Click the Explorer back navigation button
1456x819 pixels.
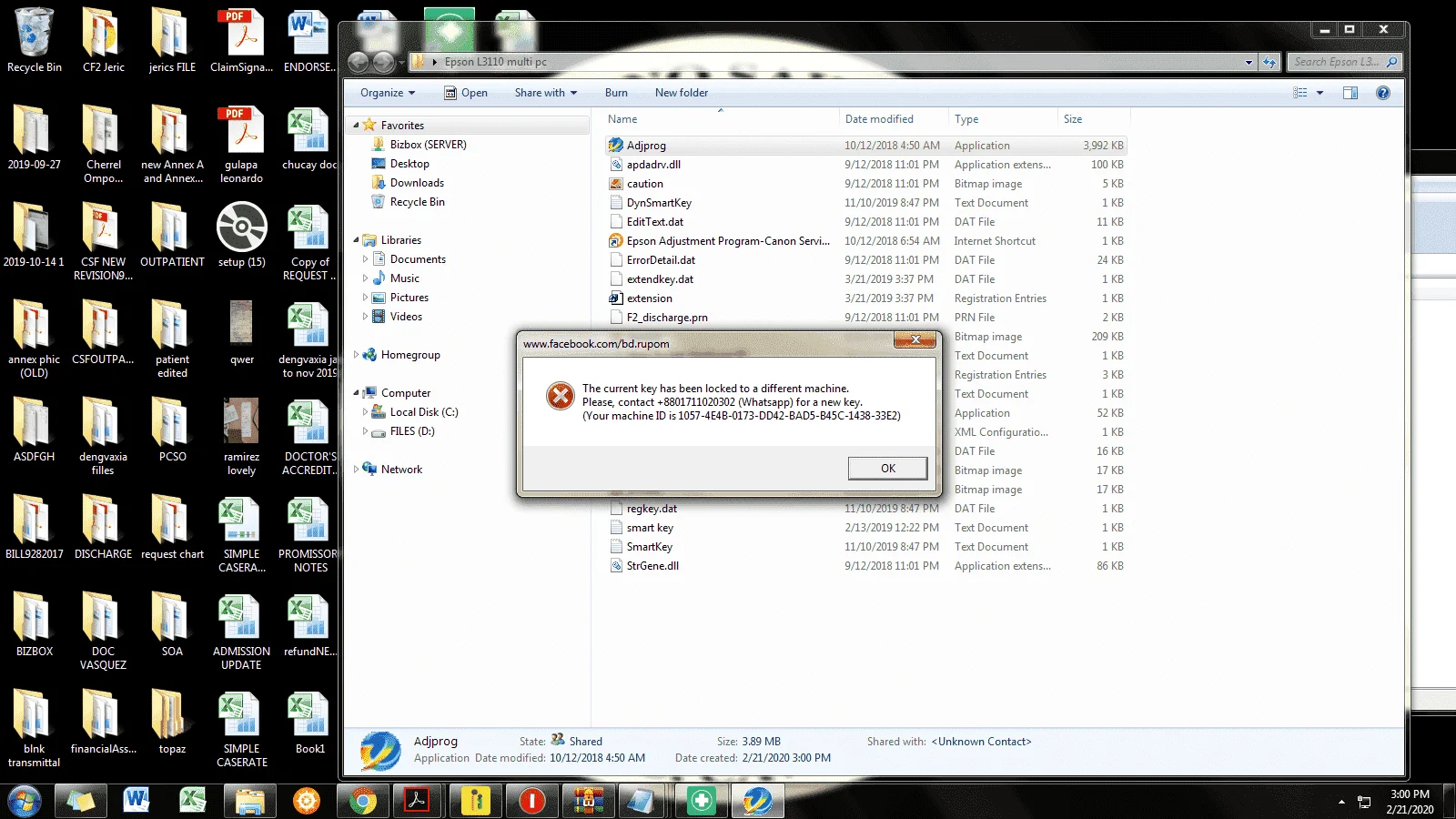[x=359, y=62]
